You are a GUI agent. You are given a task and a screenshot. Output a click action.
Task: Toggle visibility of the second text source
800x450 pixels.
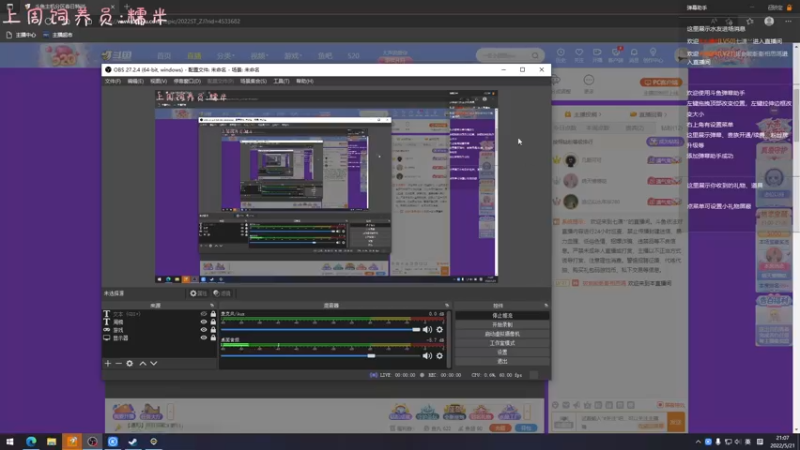click(204, 322)
